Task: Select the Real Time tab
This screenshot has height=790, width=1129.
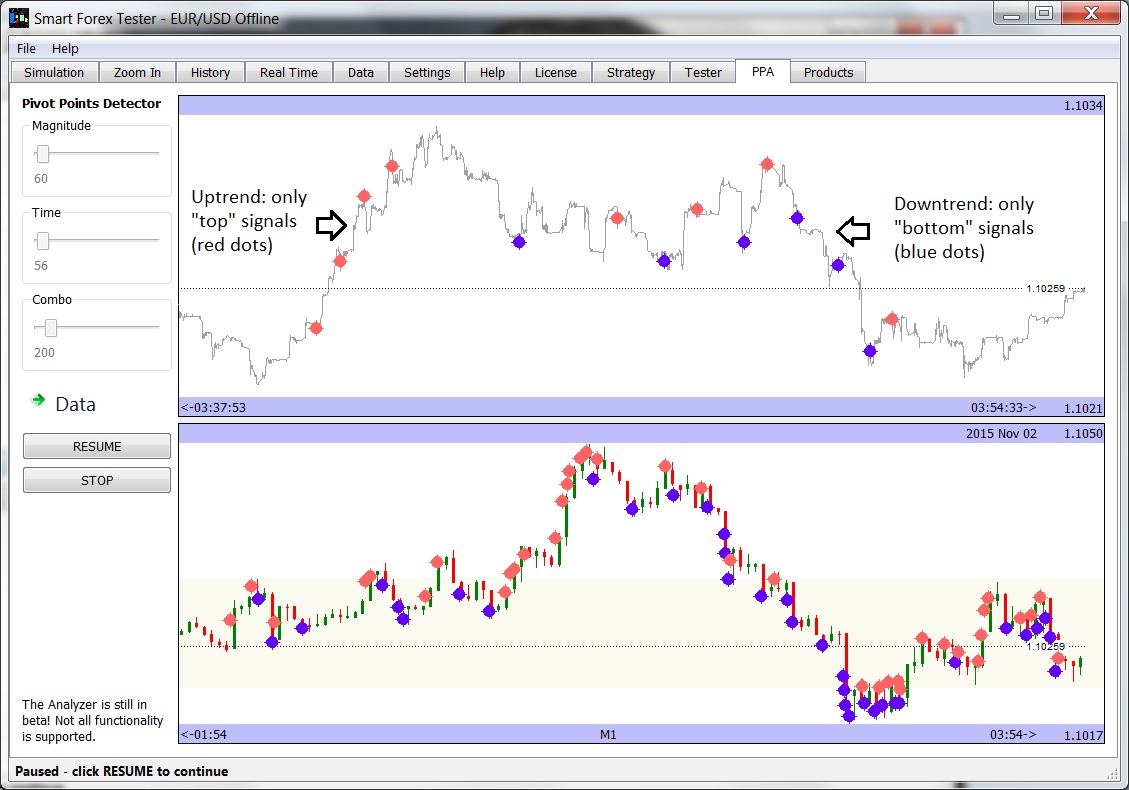Action: pos(289,73)
